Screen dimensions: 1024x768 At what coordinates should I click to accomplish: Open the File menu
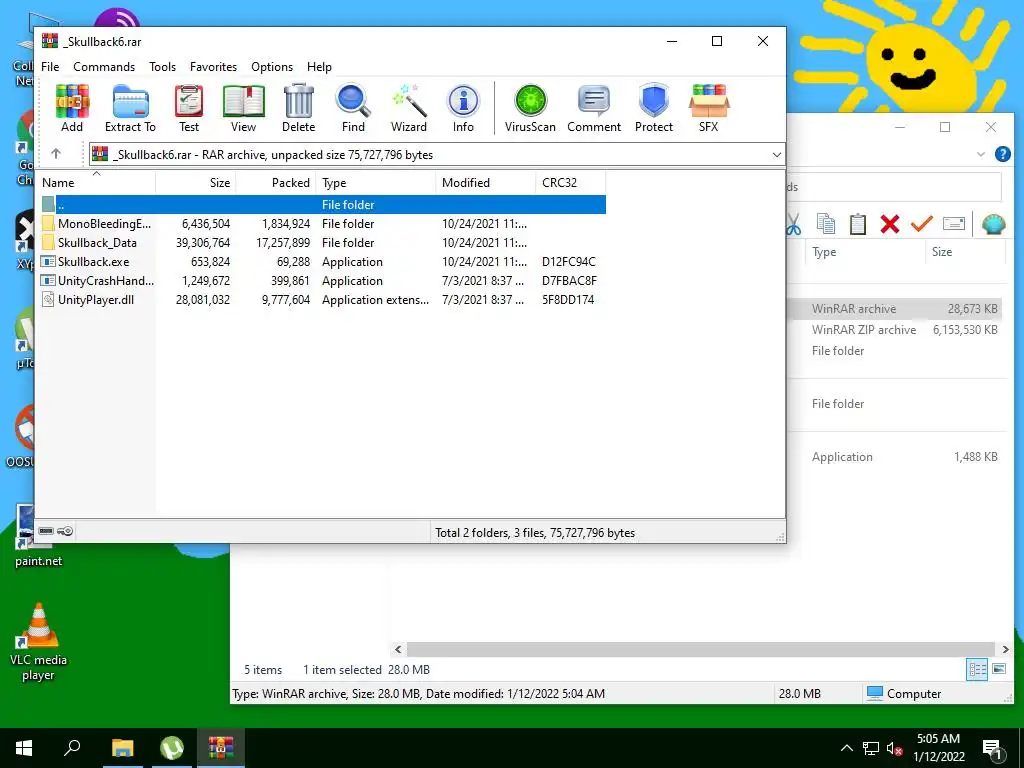coord(50,67)
